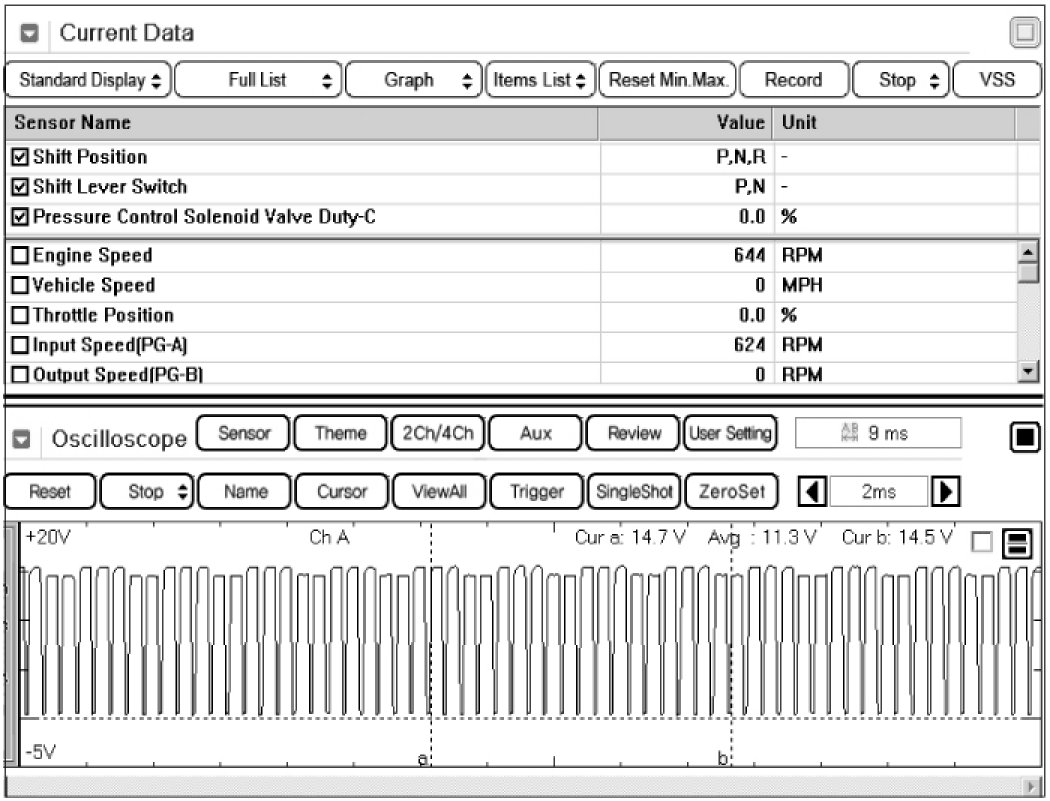This screenshot has width=1050, height=801.
Task: Uncheck Pressure Control Solenoid Valve Duty-C
Action: [x=21, y=217]
